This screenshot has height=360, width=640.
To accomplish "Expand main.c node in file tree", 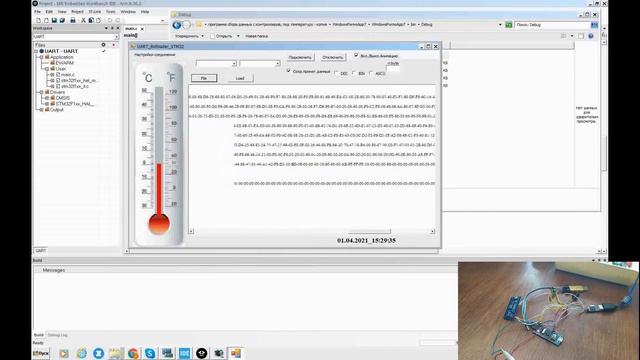I will pyautogui.click(x=52, y=75).
